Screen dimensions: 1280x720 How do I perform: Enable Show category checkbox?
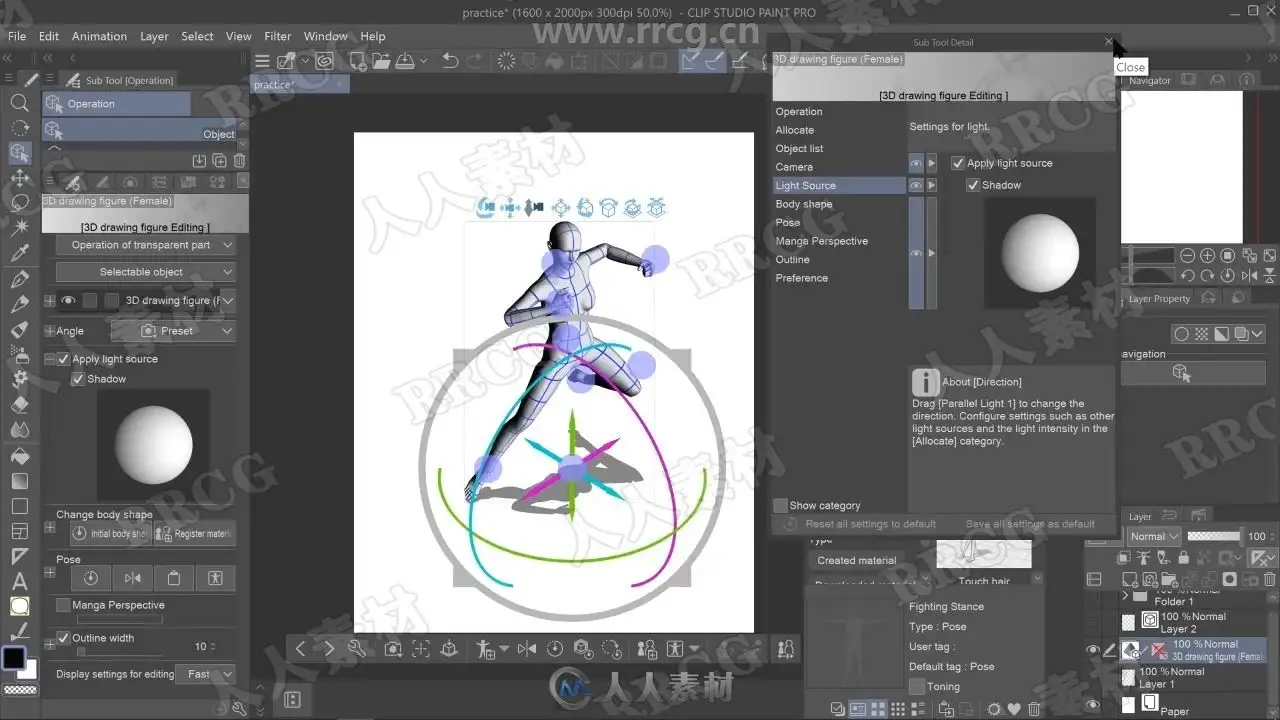[x=781, y=506]
